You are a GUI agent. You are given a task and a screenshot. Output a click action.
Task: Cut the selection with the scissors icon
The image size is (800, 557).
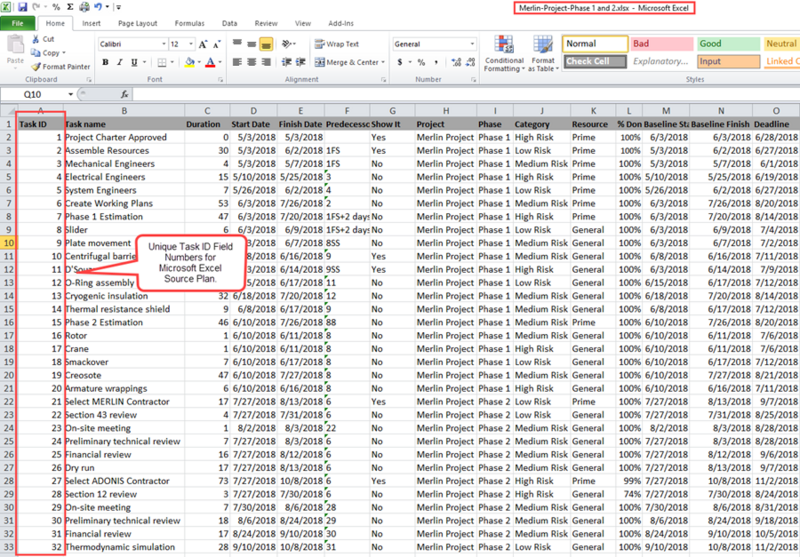coord(36,39)
